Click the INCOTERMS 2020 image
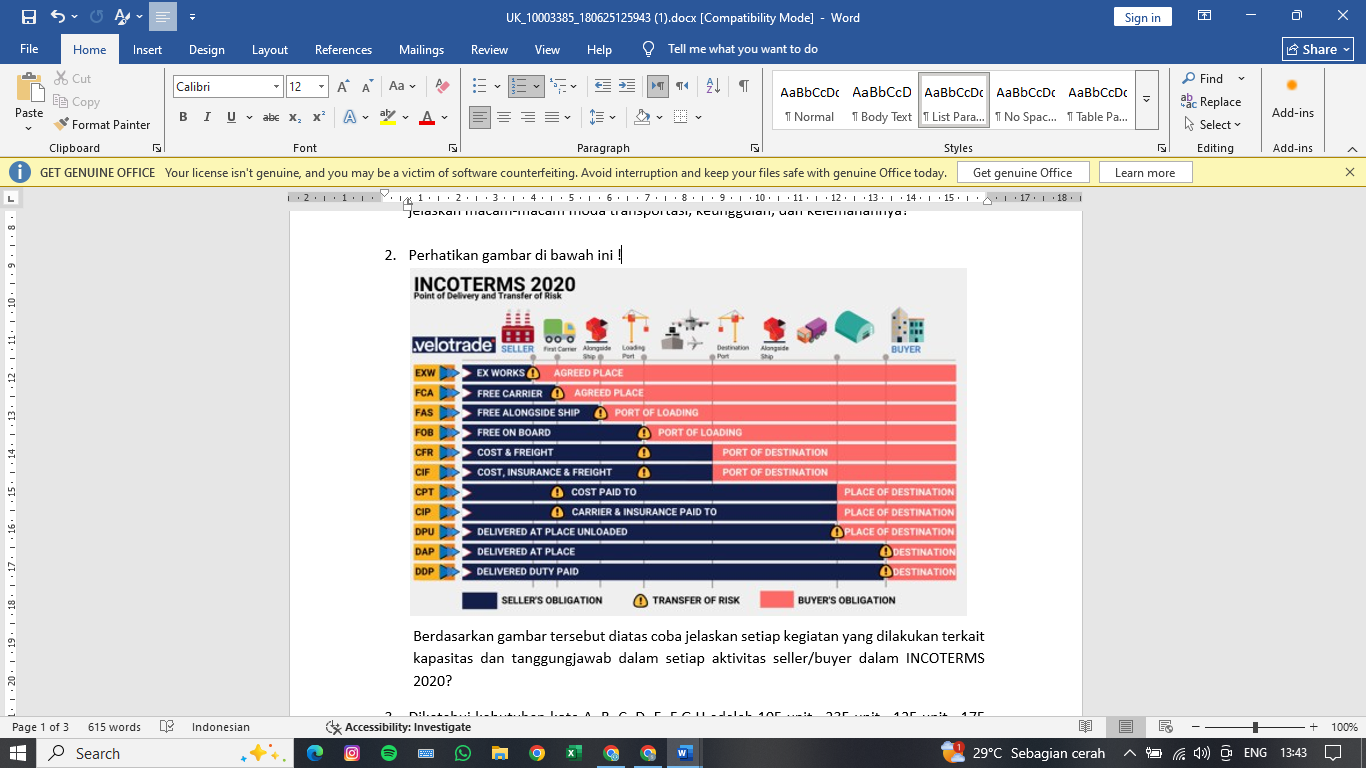Screen dimensions: 1366x768 [x=688, y=441]
